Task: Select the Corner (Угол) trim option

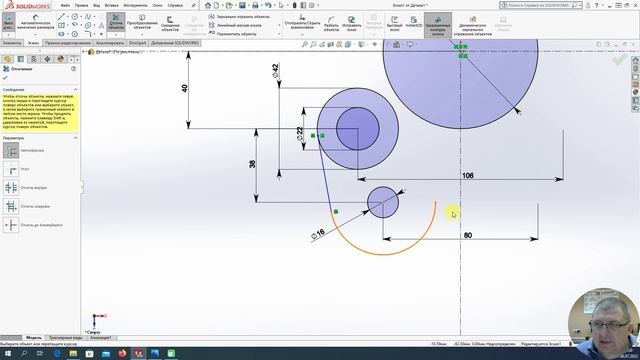Action: click(11, 169)
